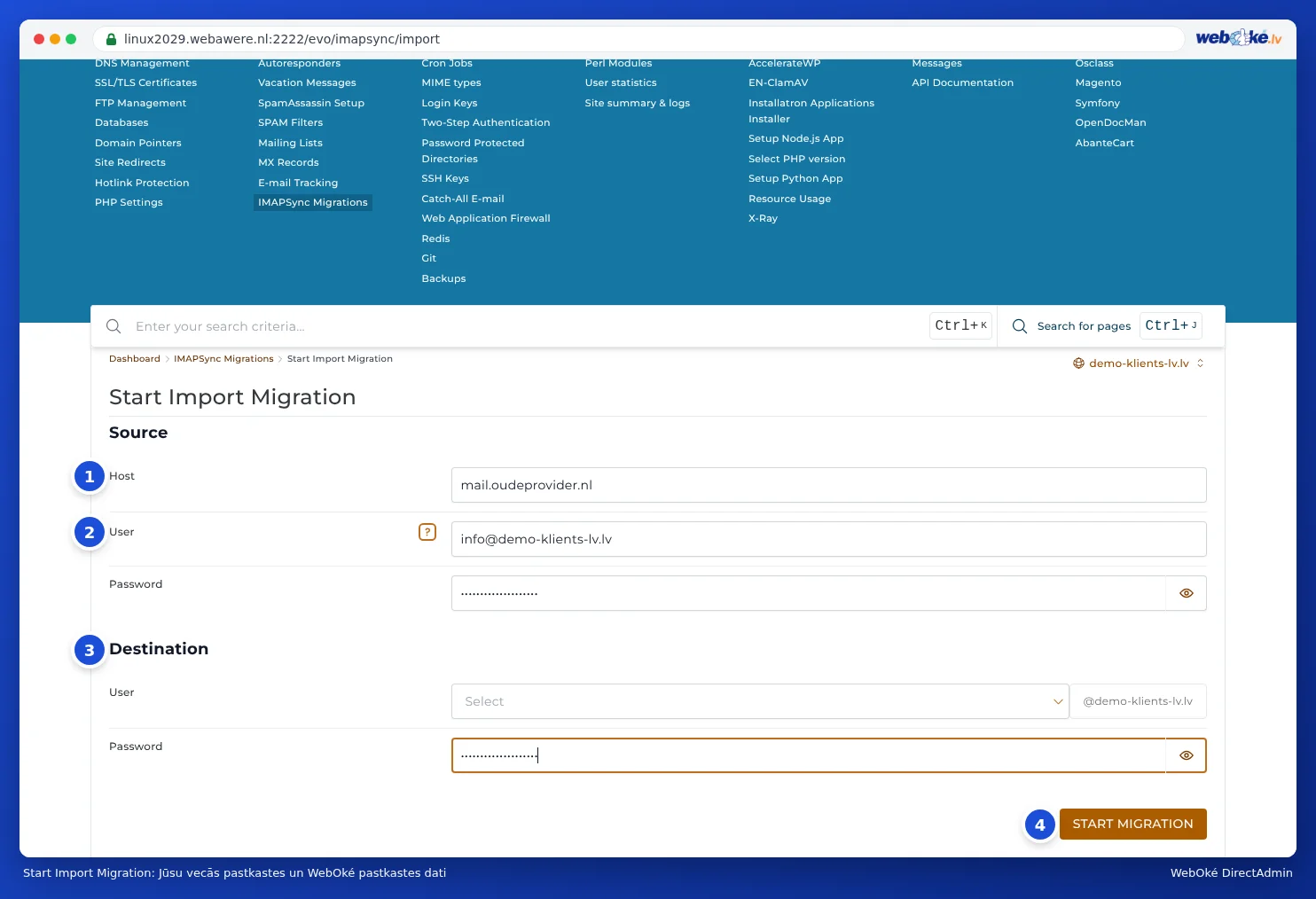Screen dimensions: 1316x899
Task: Open Web Application Firewall menu entry
Action: coord(486,218)
